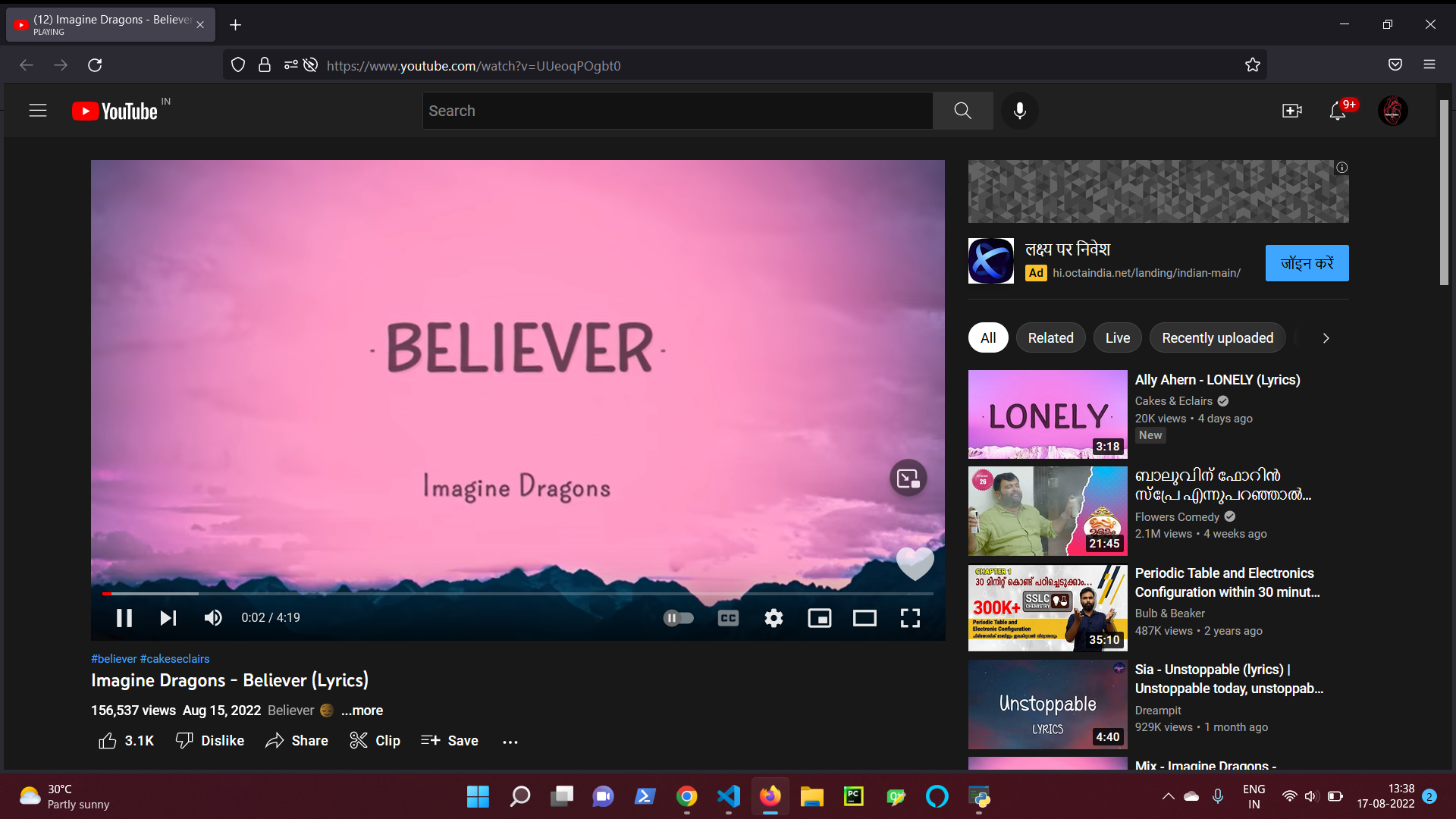Screen dimensions: 1456x819
Task: Toggle closed captions on the video
Action: [728, 618]
